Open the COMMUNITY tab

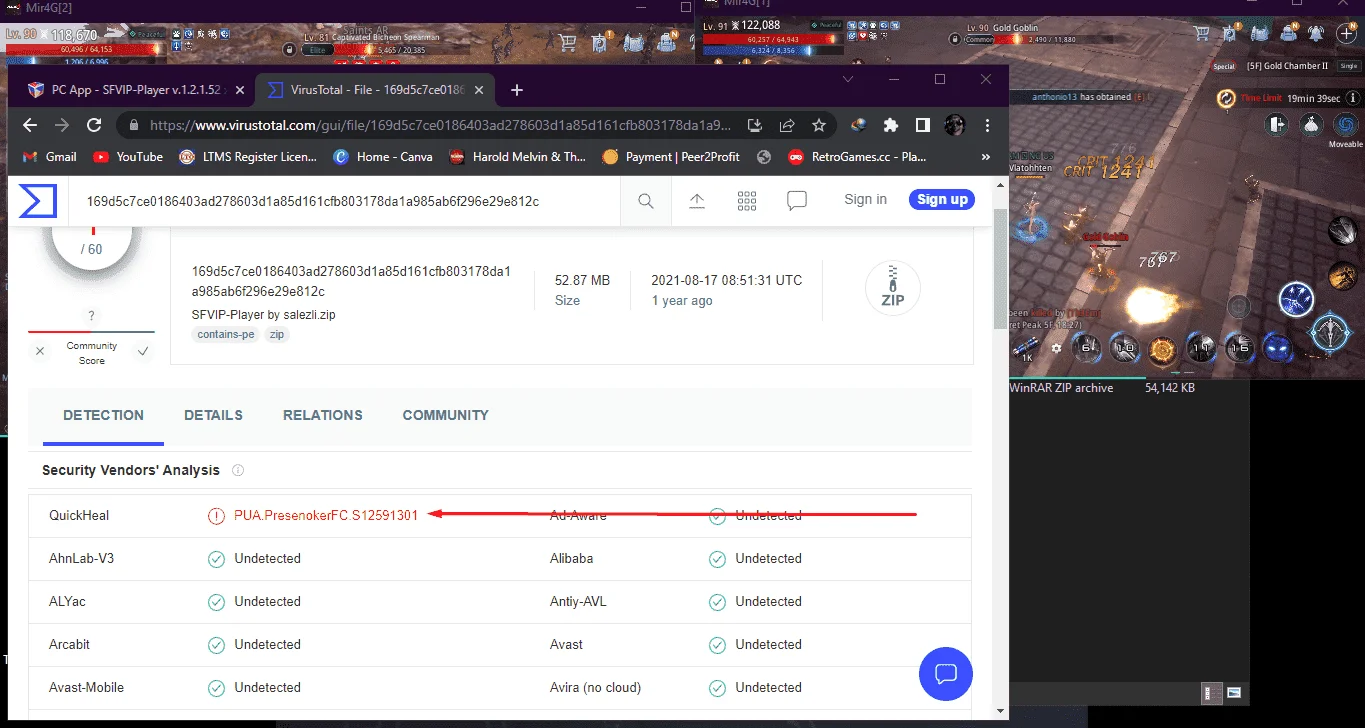click(446, 415)
